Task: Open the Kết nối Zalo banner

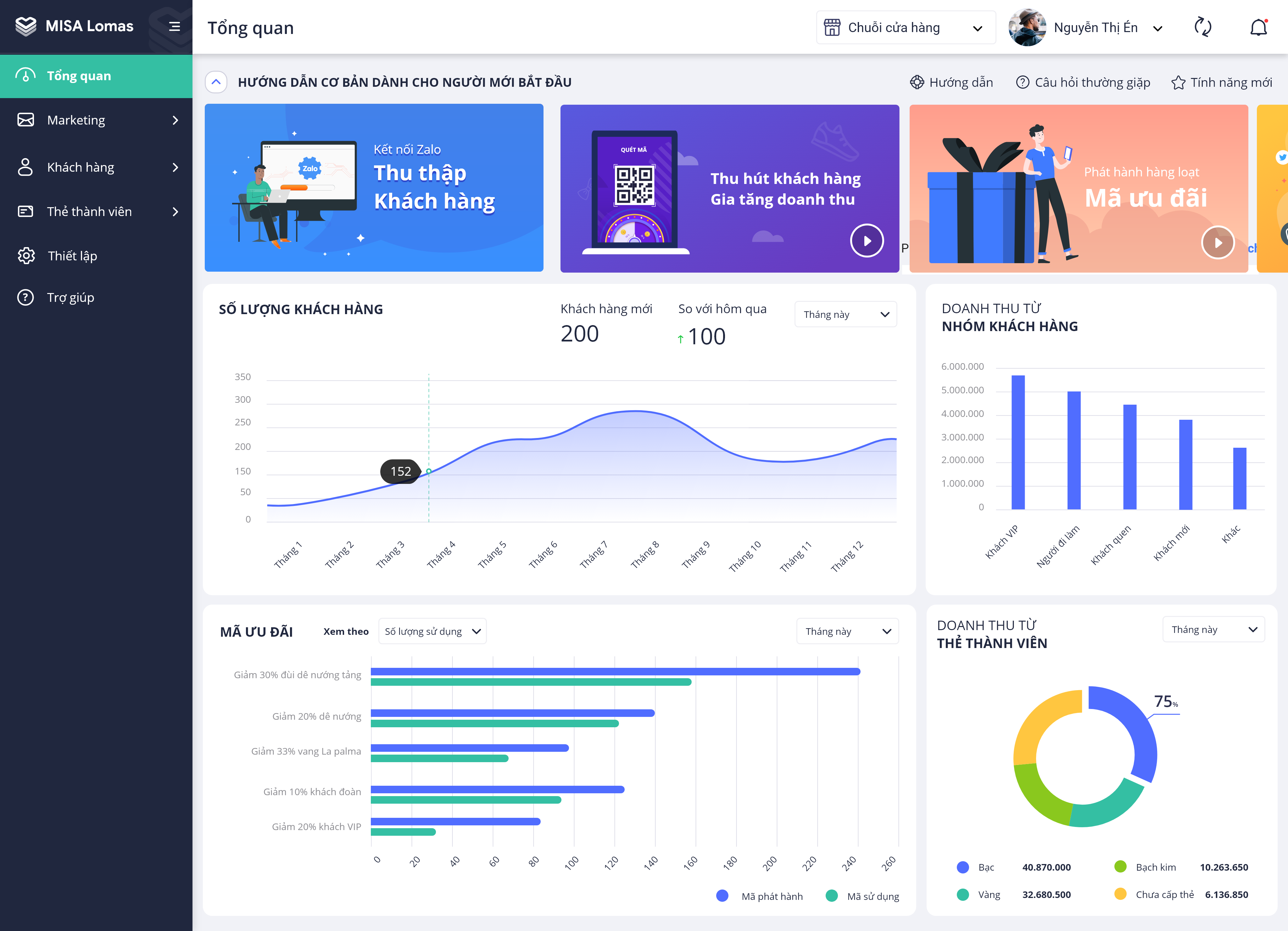Action: pyautogui.click(x=374, y=188)
